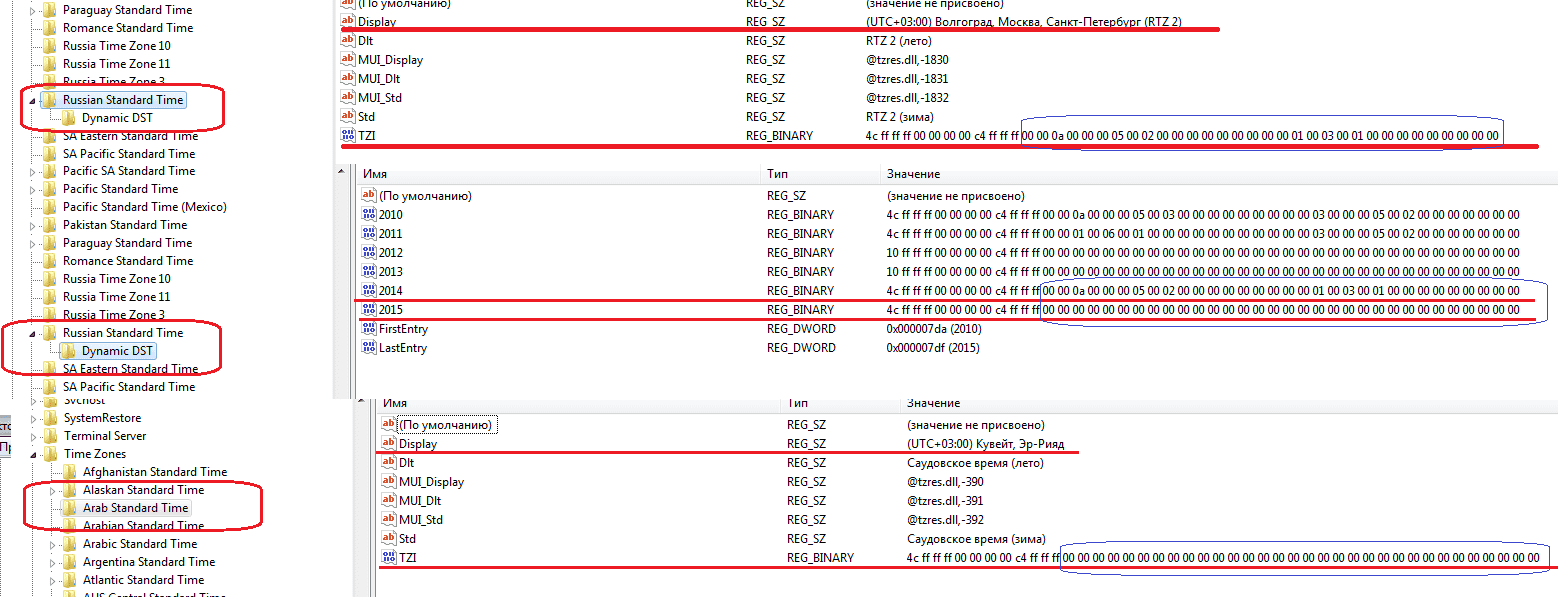
Task: Expand the Alaskan Standard Time key
Action: [54, 490]
